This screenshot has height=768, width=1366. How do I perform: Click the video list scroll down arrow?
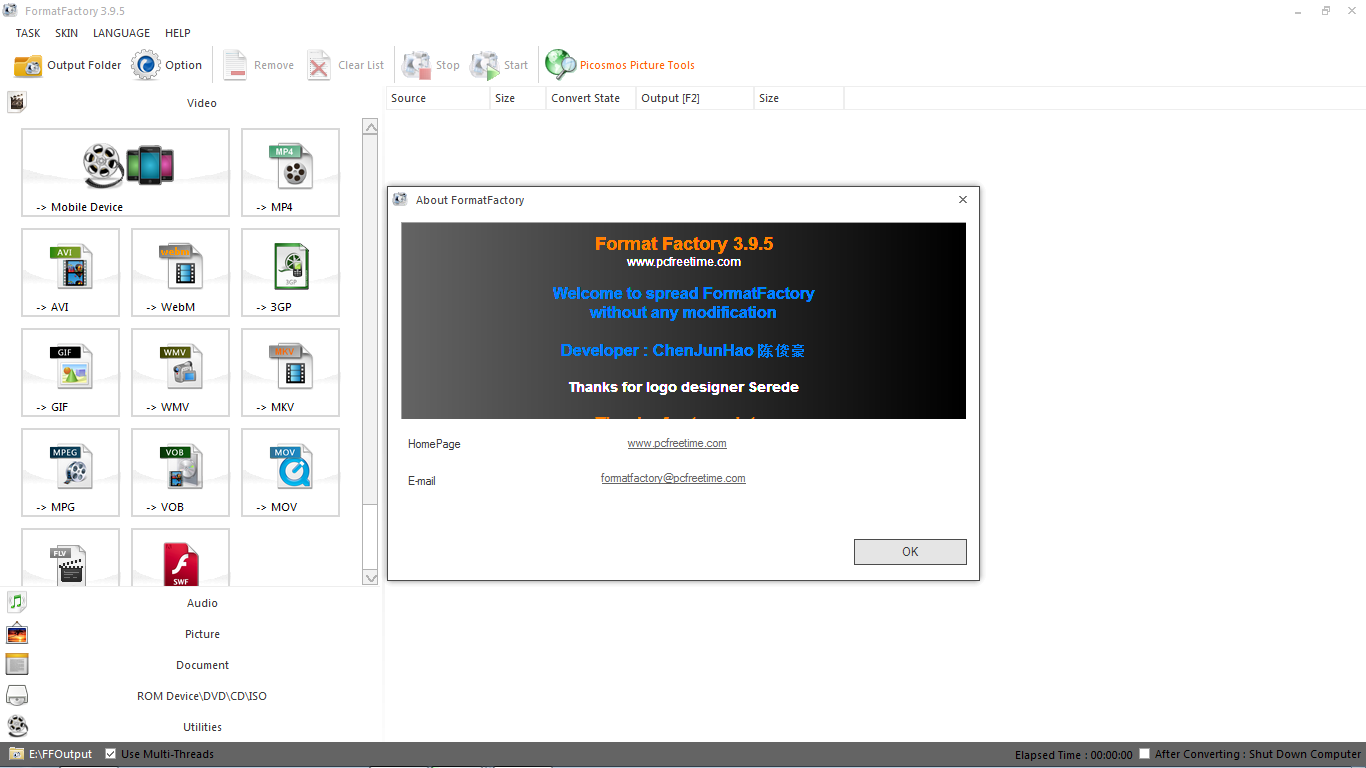point(370,578)
